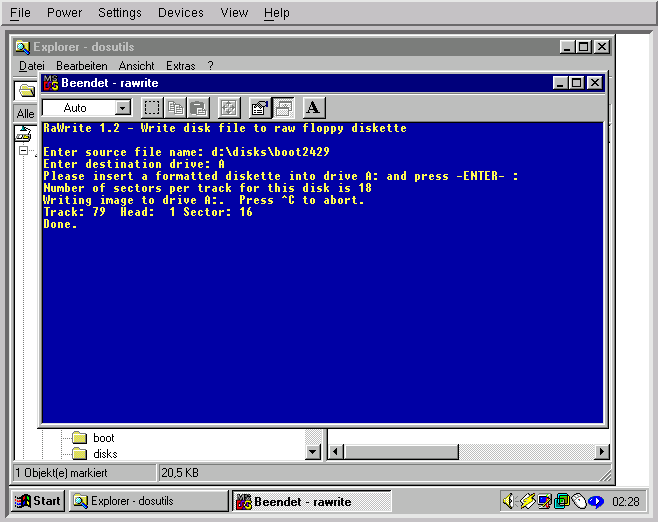Click the '20,5 KB' status bar value
The height and width of the screenshot is (522, 658).
pos(180,473)
